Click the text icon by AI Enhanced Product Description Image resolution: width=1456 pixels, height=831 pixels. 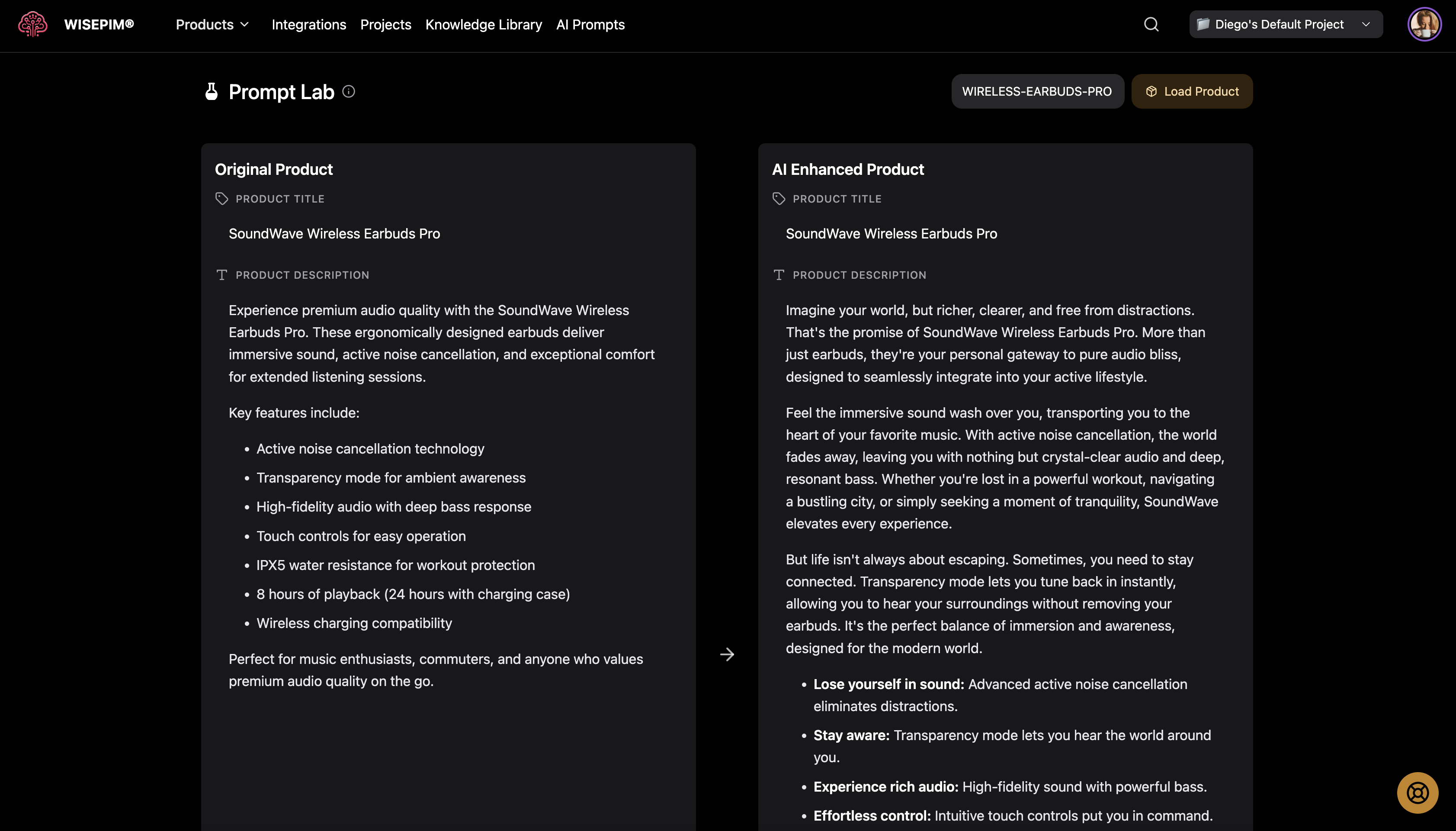[x=779, y=275]
